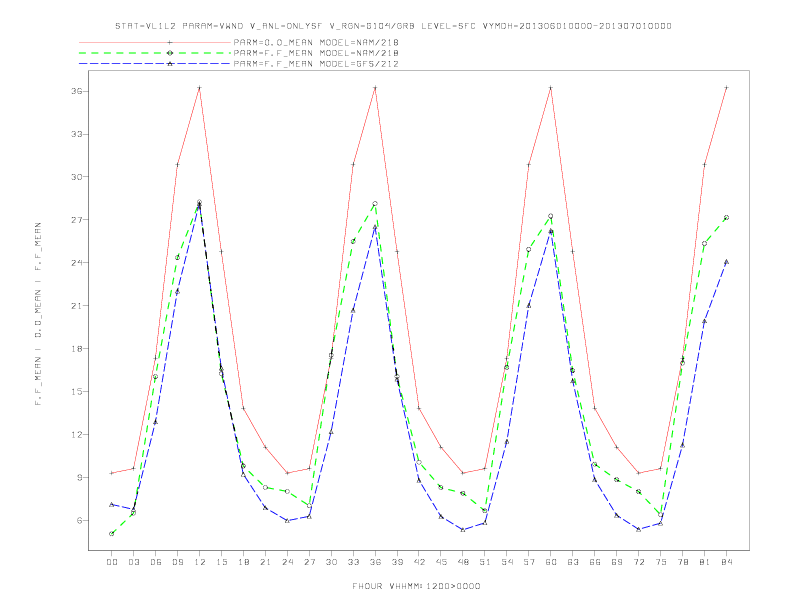Click the x-axis tick label 42
This screenshot has width=792, height=612.
click(x=419, y=562)
